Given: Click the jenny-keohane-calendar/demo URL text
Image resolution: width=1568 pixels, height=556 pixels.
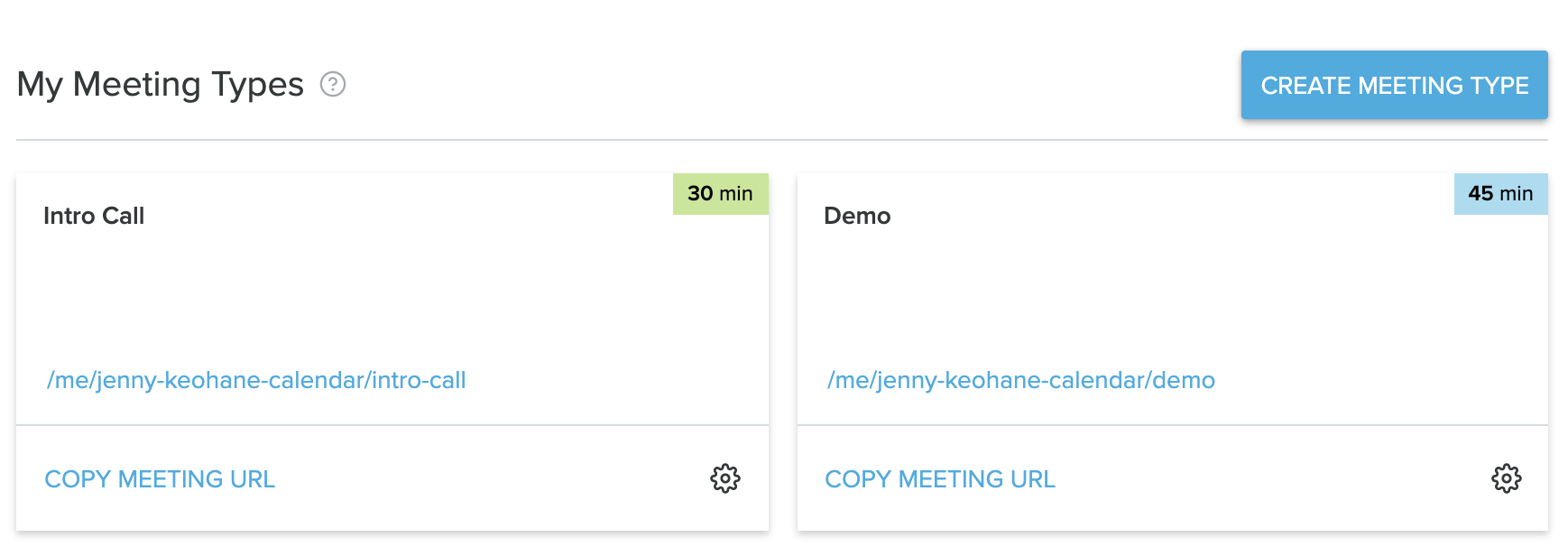Looking at the screenshot, I should (x=1020, y=380).
